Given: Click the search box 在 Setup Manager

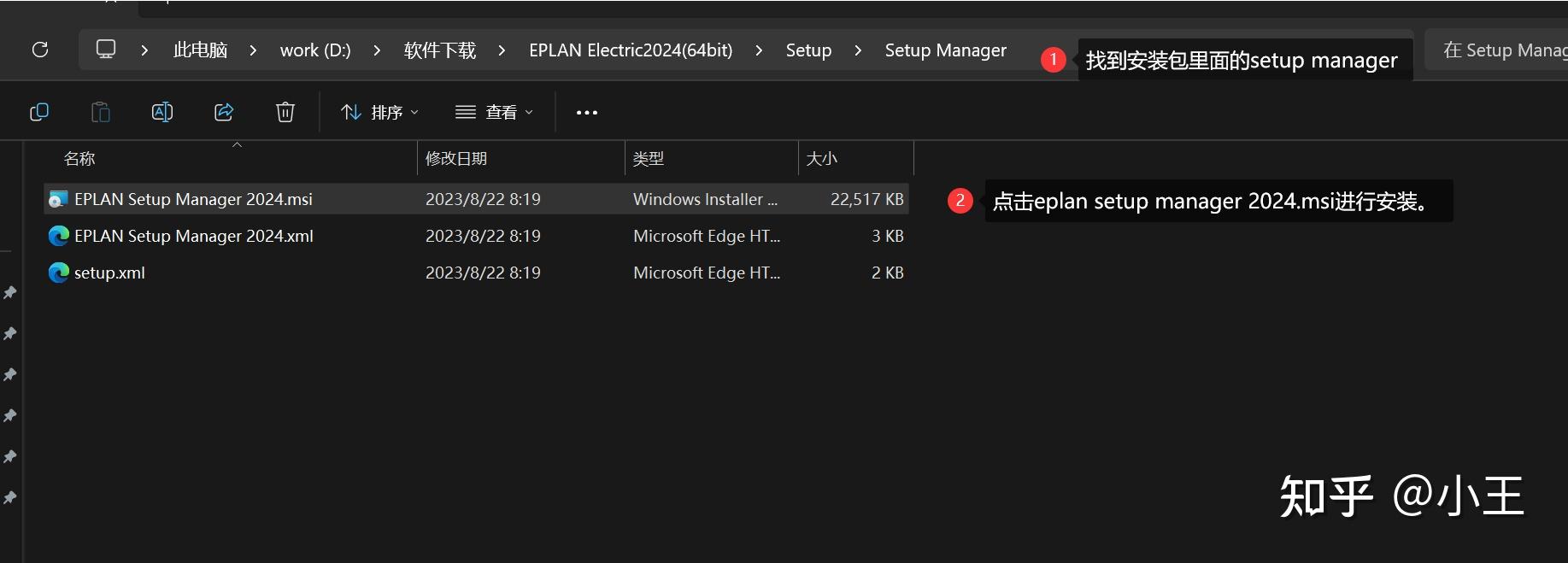Looking at the screenshot, I should [x=1504, y=50].
